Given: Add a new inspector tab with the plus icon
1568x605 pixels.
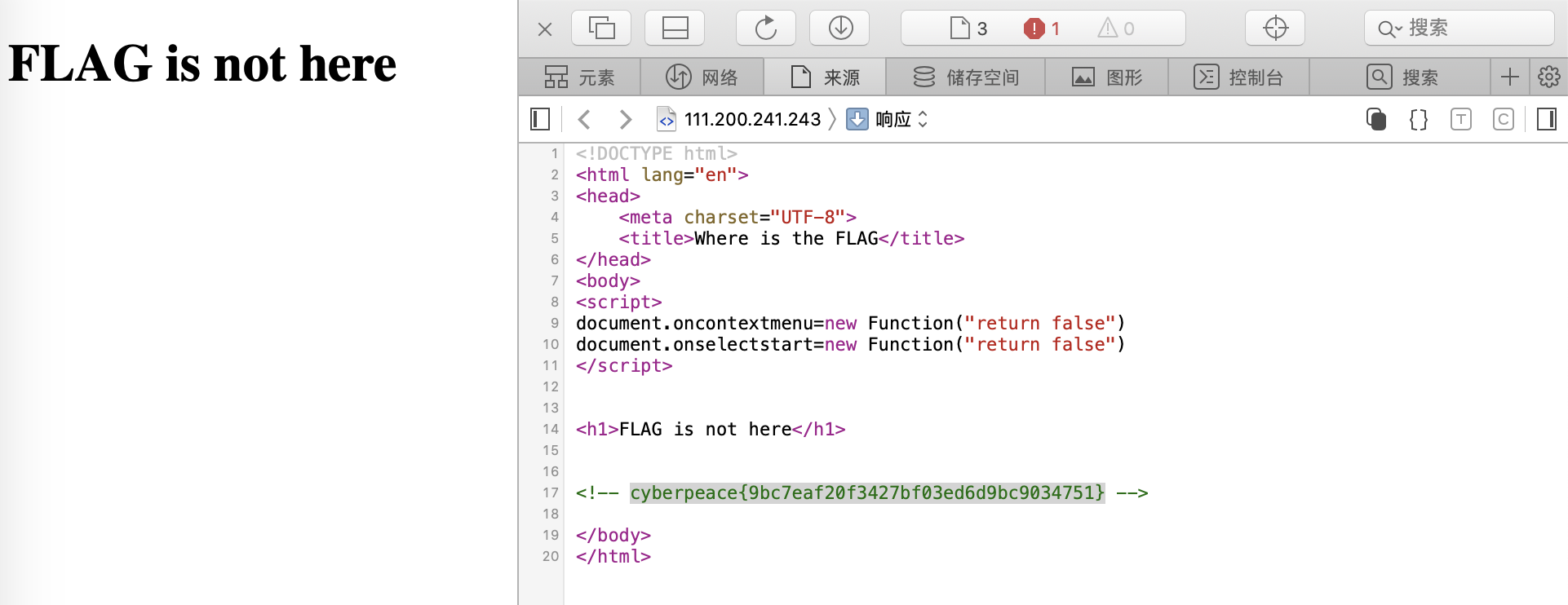Looking at the screenshot, I should [1509, 77].
